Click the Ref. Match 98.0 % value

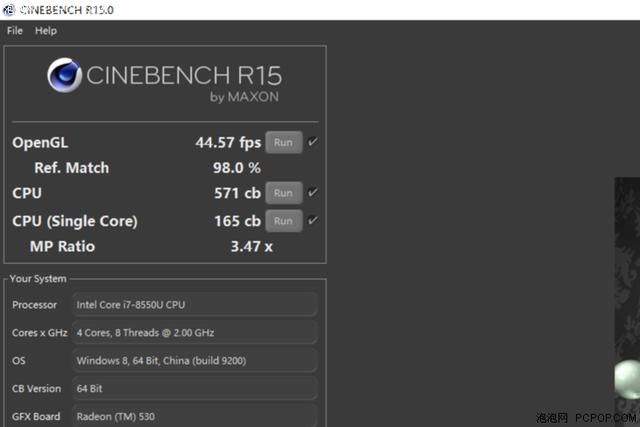237,168
